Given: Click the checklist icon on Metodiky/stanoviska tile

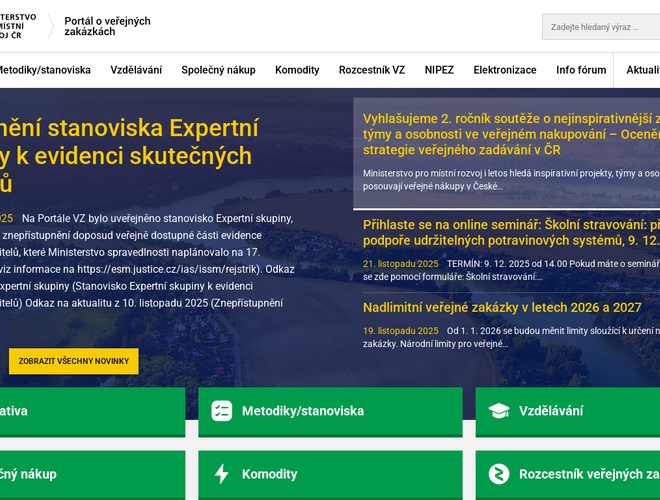Looking at the screenshot, I should coord(222,411).
